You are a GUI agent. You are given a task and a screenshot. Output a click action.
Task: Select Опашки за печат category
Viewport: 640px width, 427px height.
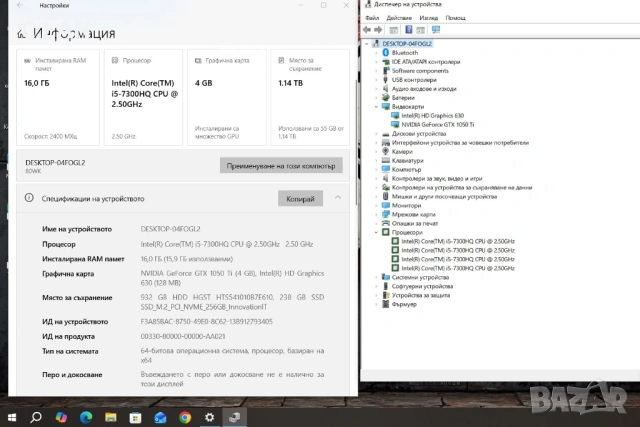[415, 223]
